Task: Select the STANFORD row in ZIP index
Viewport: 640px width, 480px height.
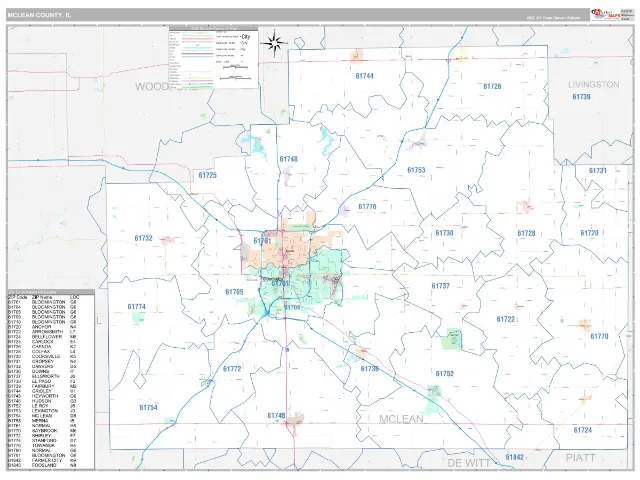Action: coord(42,441)
